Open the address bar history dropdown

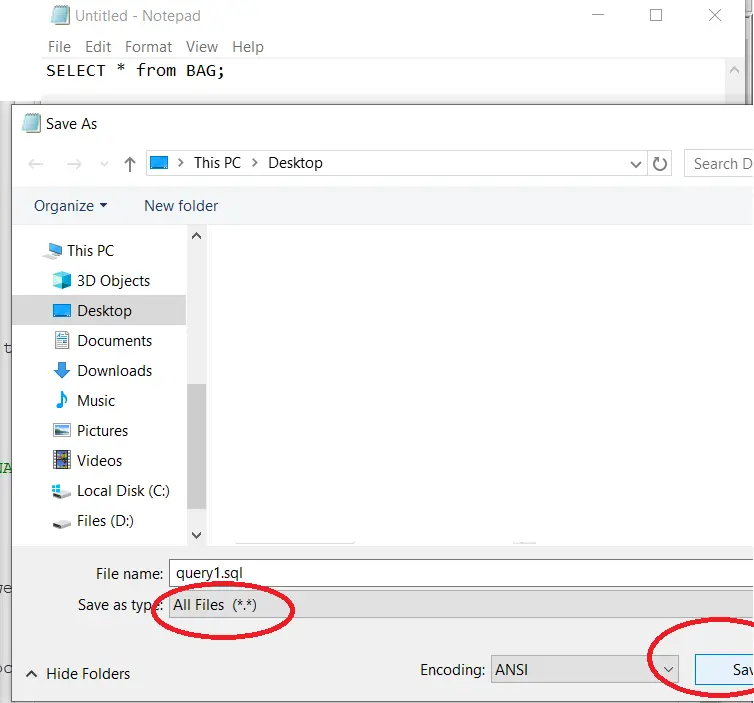click(x=636, y=164)
